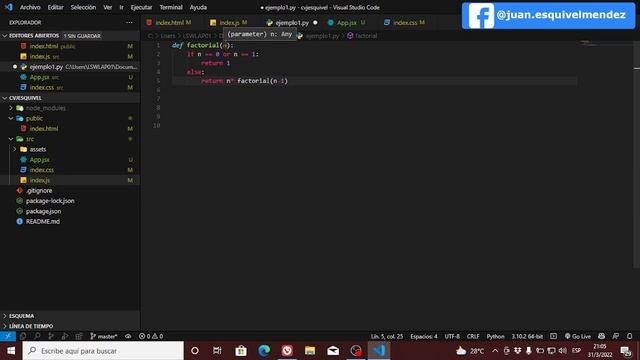The width and height of the screenshot is (640, 360).
Task: Open the Source Control icon in bottom bar
Action: 51,336
